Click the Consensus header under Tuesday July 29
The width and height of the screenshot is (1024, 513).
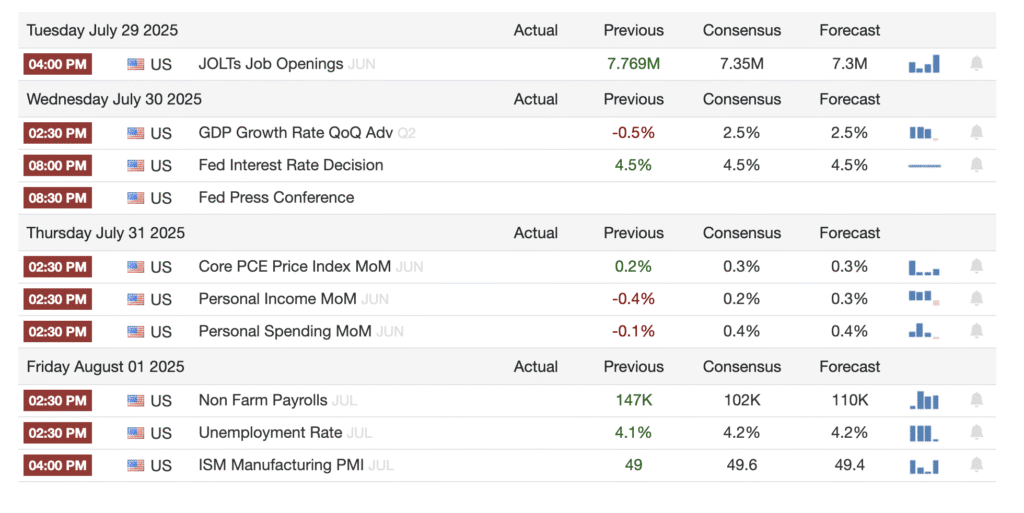pos(742,30)
